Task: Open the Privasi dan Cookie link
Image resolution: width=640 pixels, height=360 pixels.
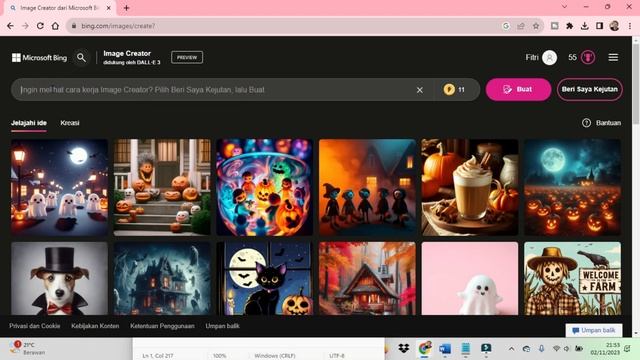Action: [x=35, y=326]
